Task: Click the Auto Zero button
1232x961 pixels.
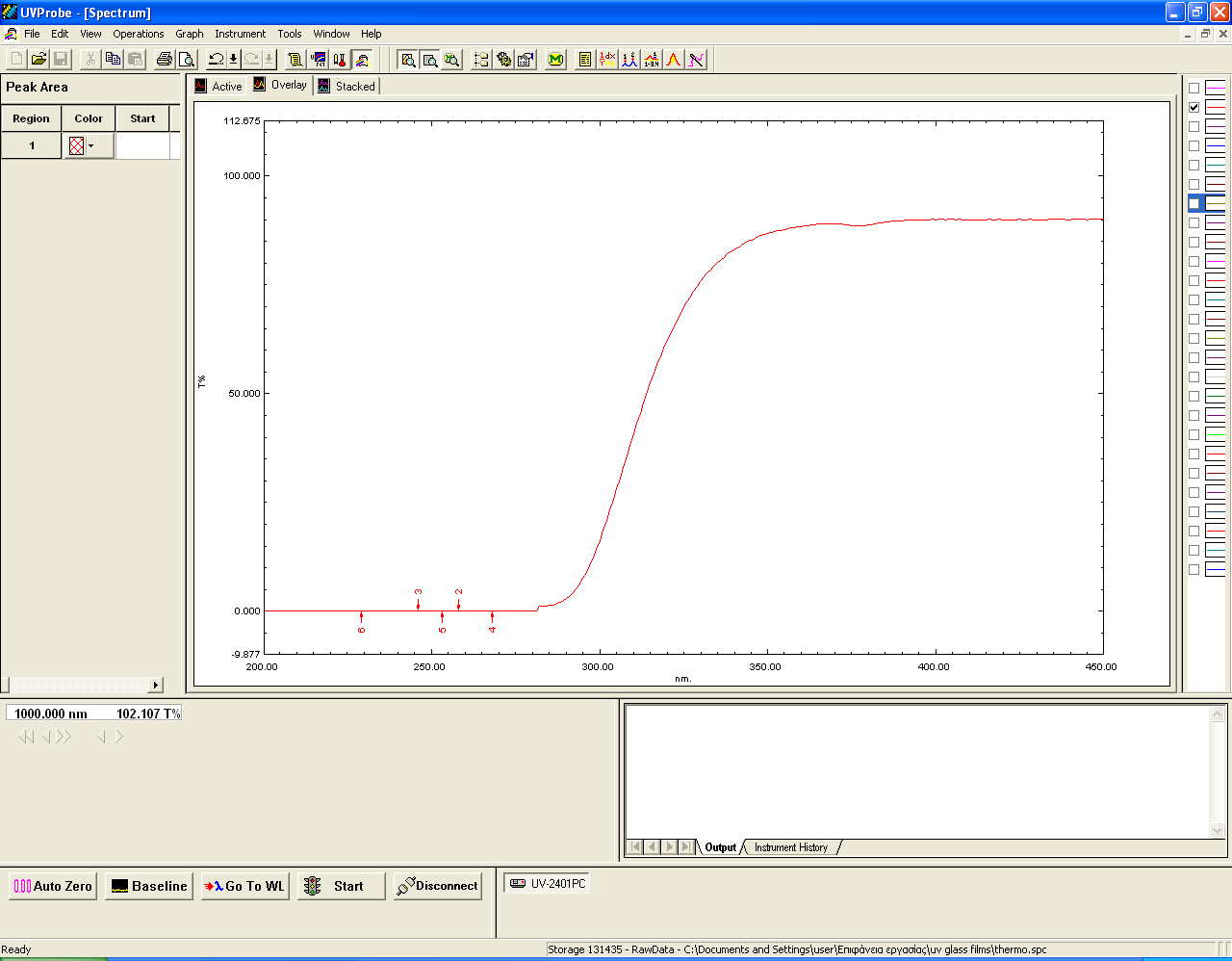Action: pos(53,886)
